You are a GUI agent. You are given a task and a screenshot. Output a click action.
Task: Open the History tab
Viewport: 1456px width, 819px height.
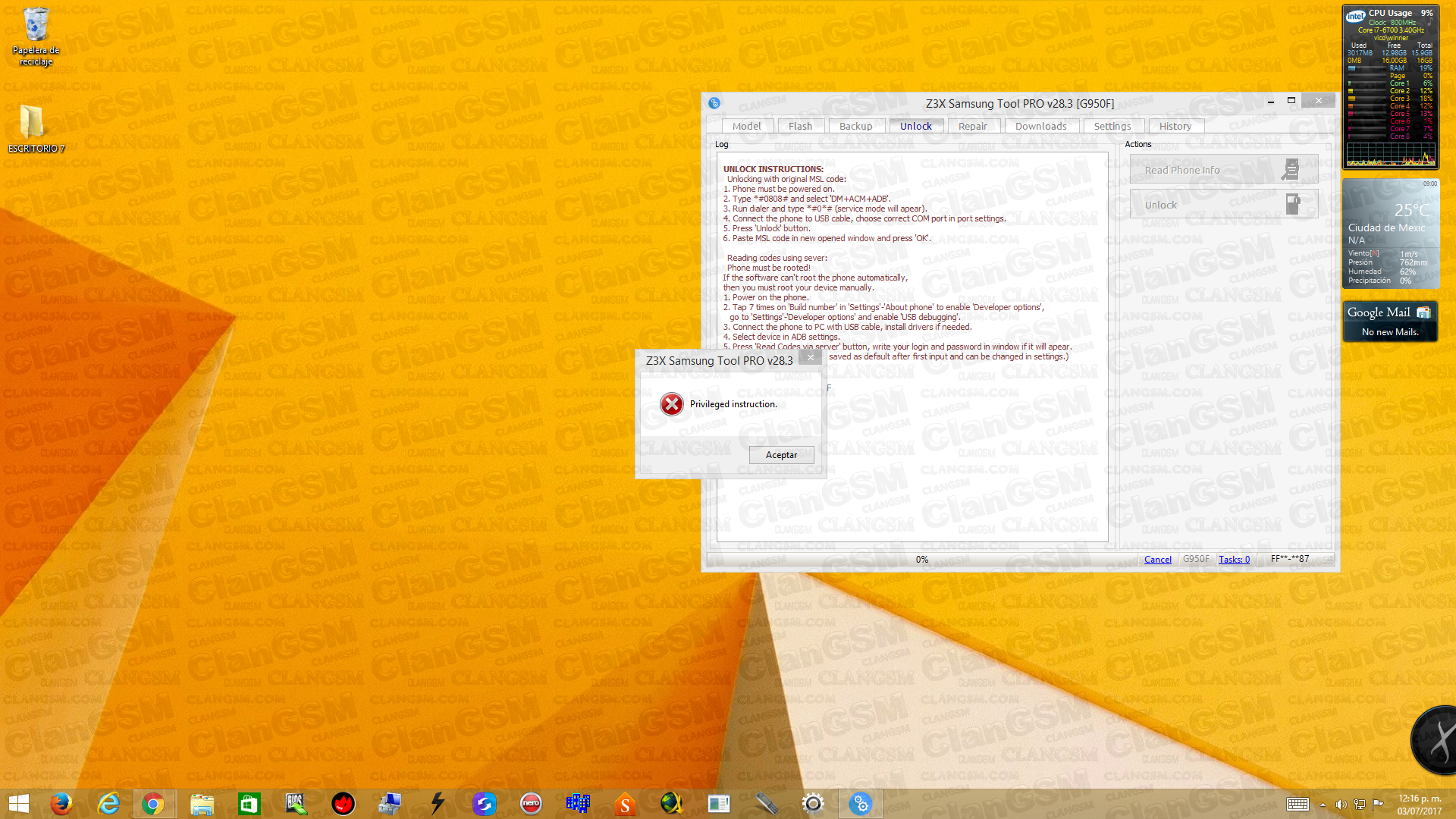(1175, 126)
